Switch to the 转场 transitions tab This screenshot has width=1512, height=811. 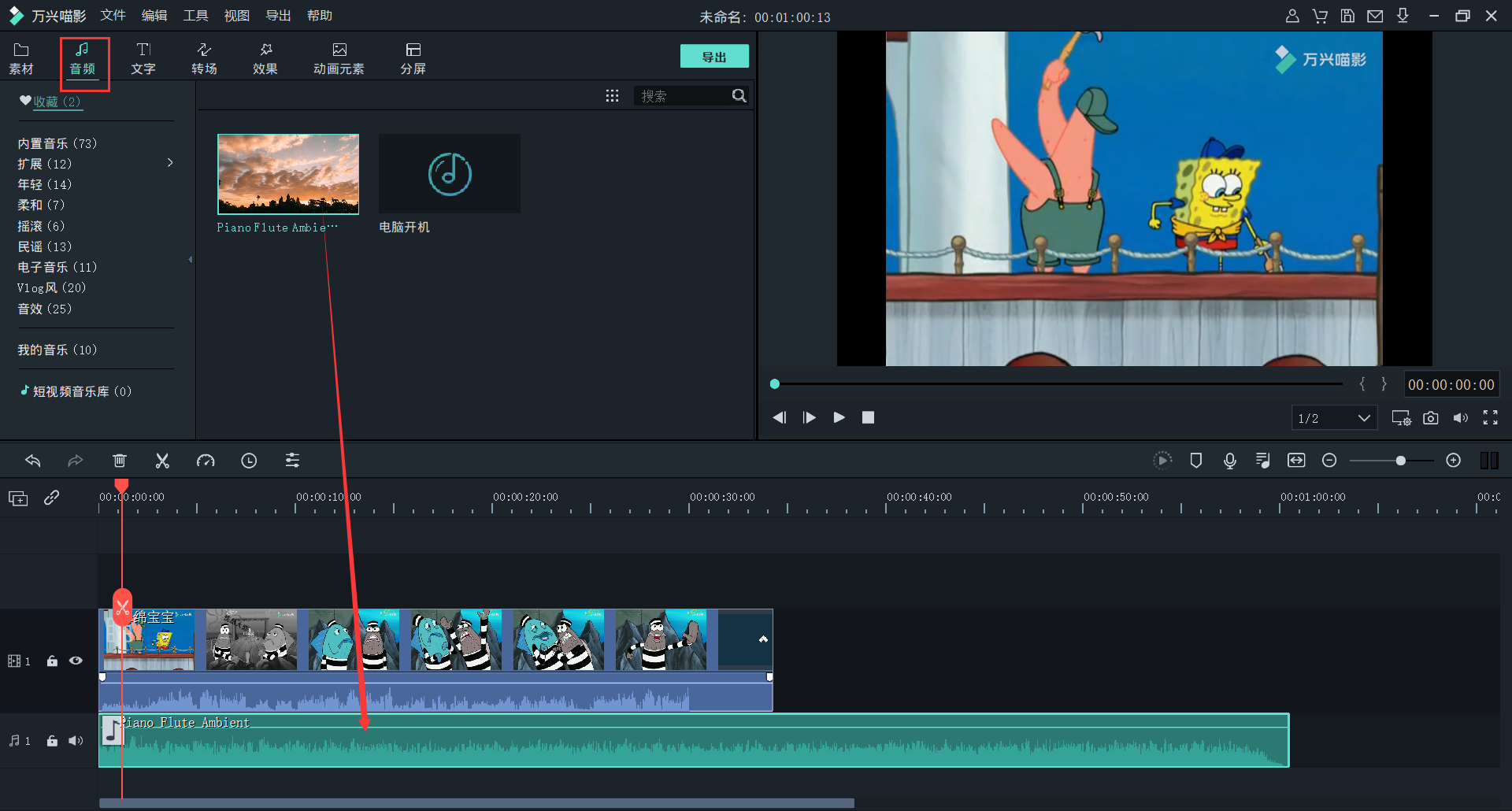[204, 58]
